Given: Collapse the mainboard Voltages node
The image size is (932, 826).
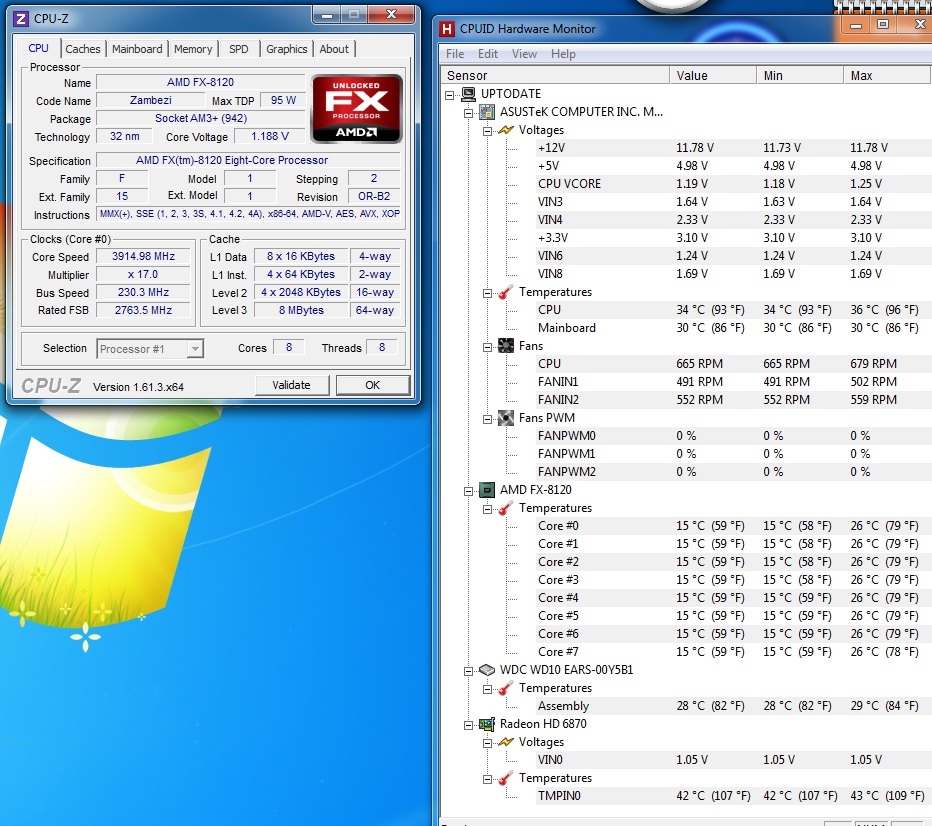Looking at the screenshot, I should 487,131.
